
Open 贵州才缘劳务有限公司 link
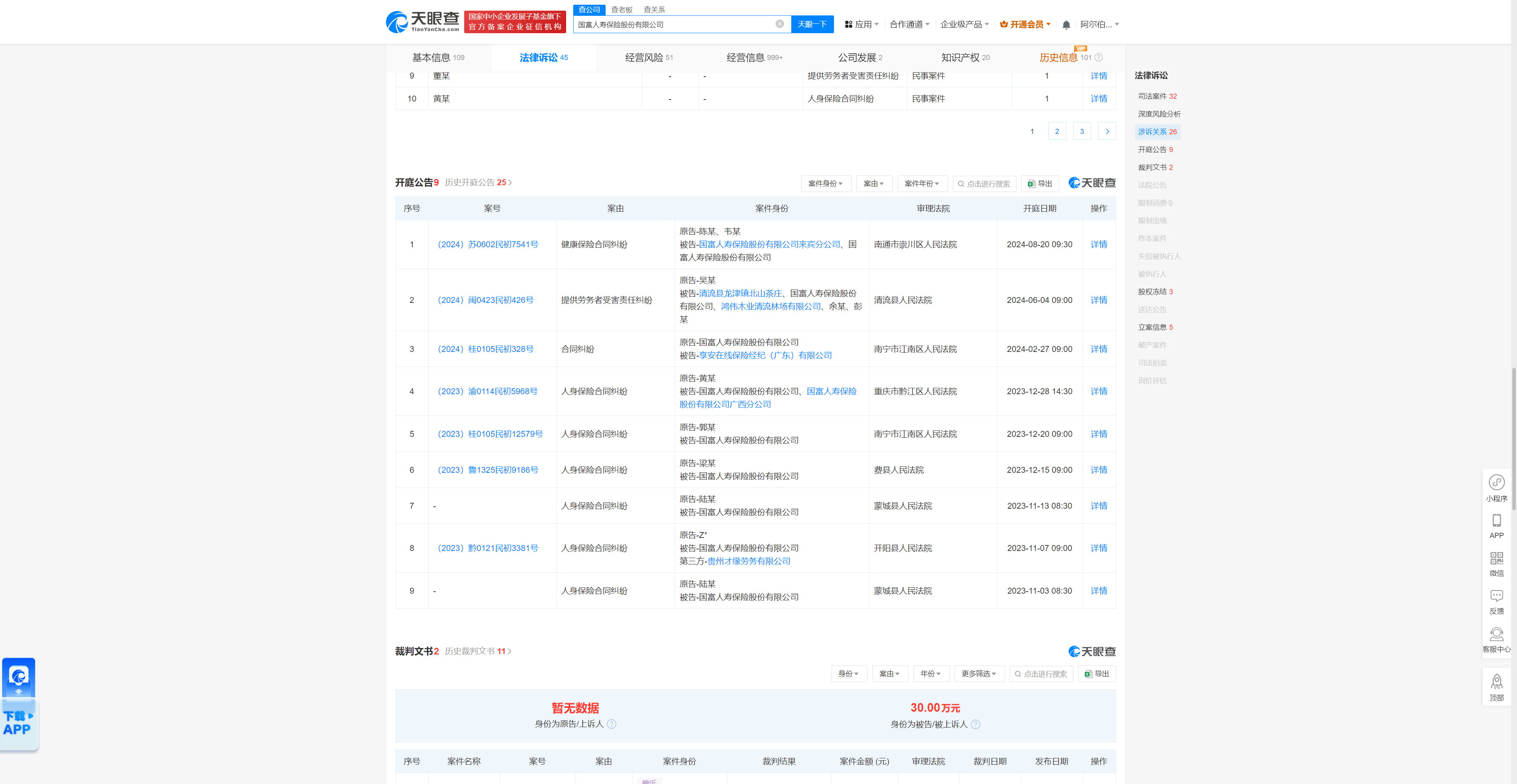tap(749, 561)
